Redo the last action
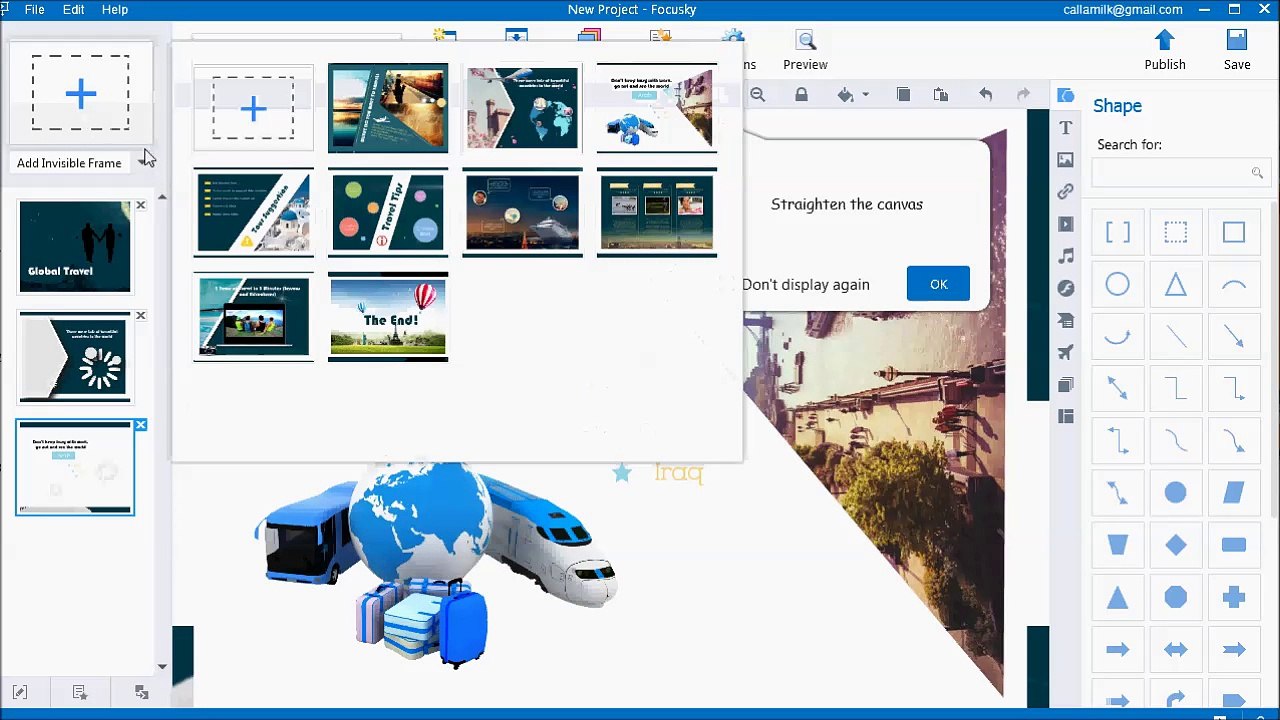Image resolution: width=1280 pixels, height=720 pixels. [1023, 94]
